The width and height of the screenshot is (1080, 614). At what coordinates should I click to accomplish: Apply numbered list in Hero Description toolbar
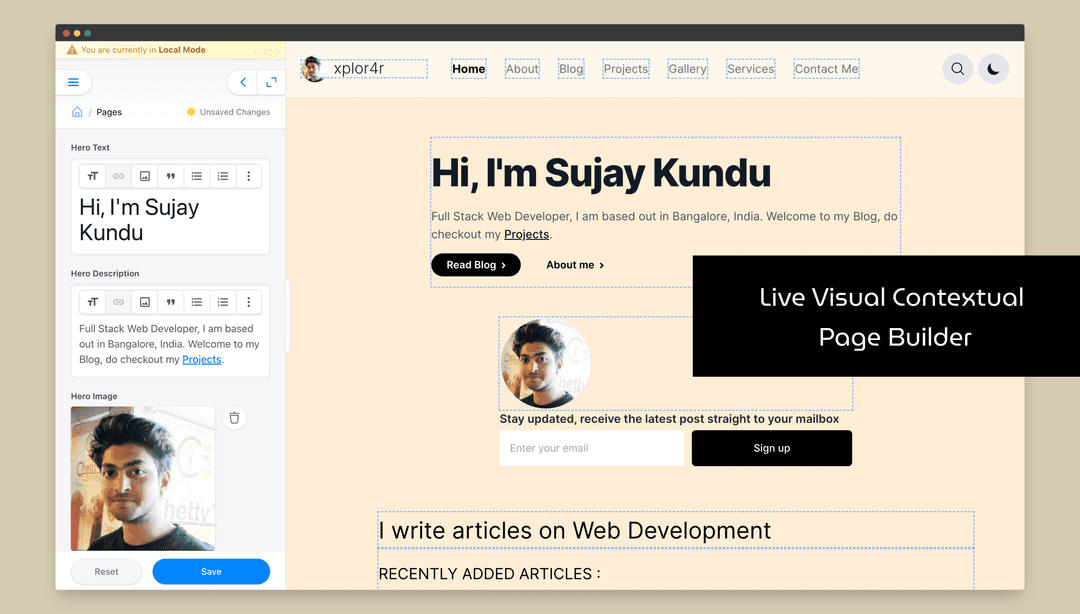tap(223, 302)
